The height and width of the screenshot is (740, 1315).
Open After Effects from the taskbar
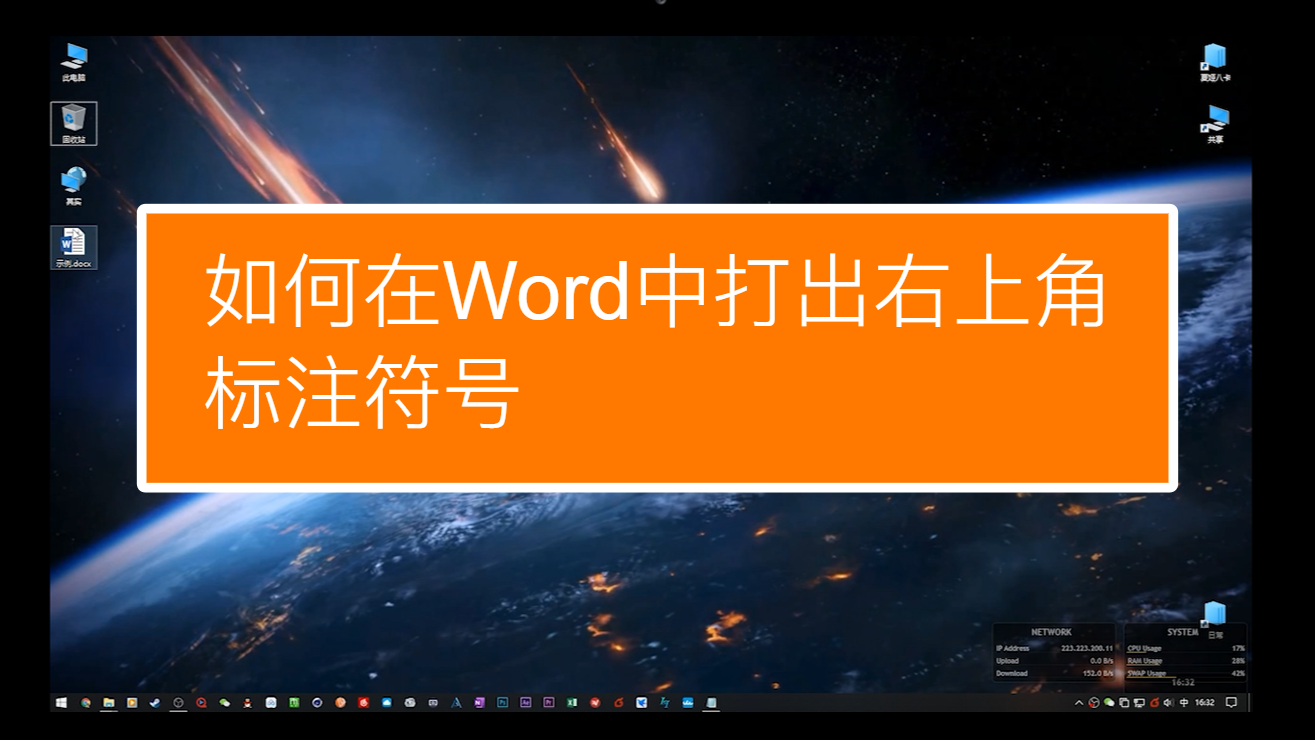tap(526, 703)
